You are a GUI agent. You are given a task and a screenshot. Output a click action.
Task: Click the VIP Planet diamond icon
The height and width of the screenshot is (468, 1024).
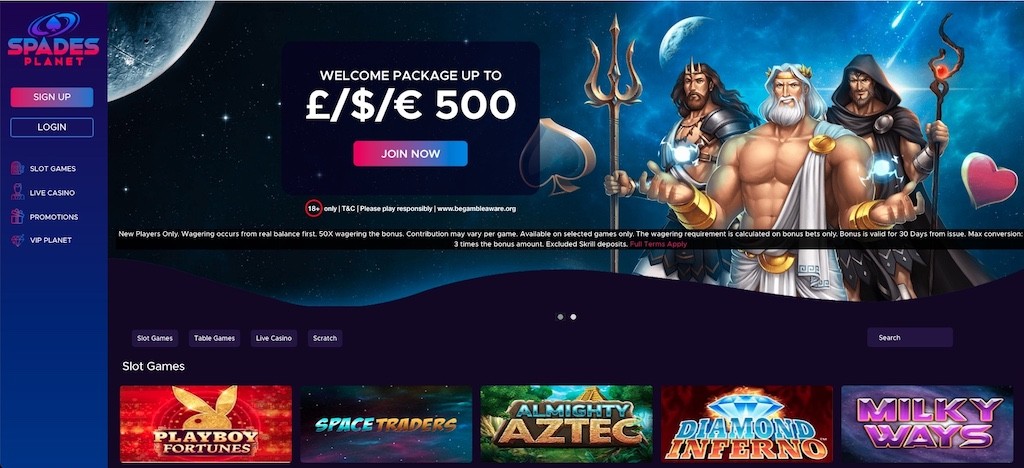pos(18,240)
